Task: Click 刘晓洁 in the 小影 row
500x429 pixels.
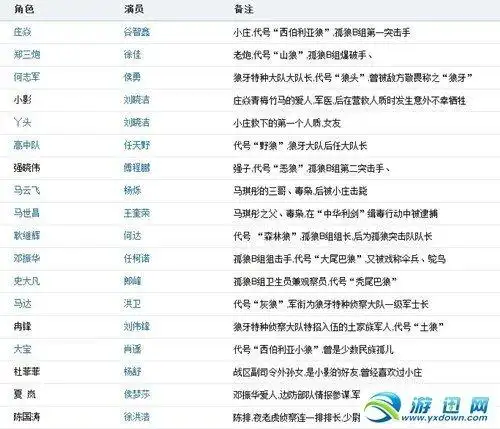Action: [x=137, y=100]
